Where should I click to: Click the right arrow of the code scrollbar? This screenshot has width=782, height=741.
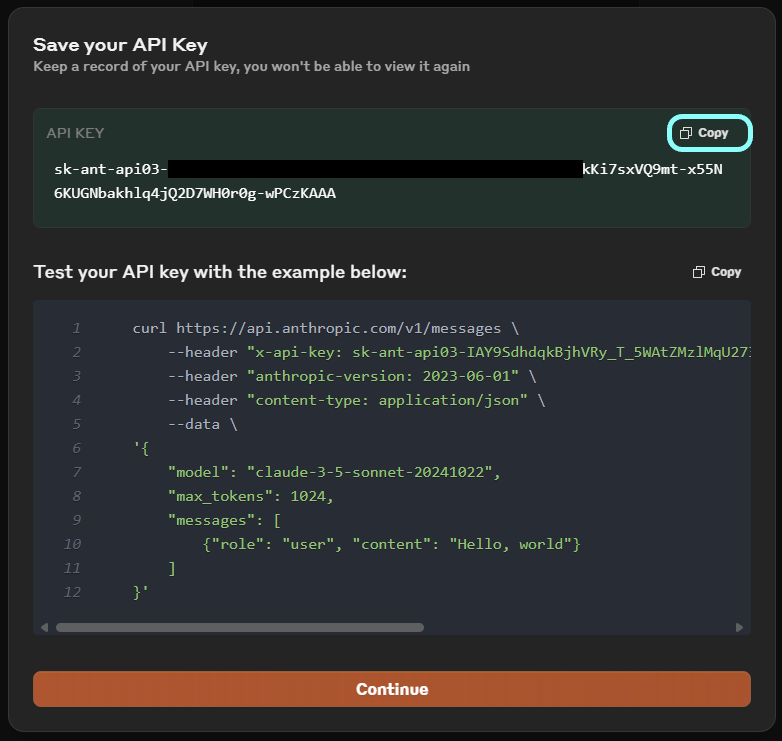coord(739,628)
